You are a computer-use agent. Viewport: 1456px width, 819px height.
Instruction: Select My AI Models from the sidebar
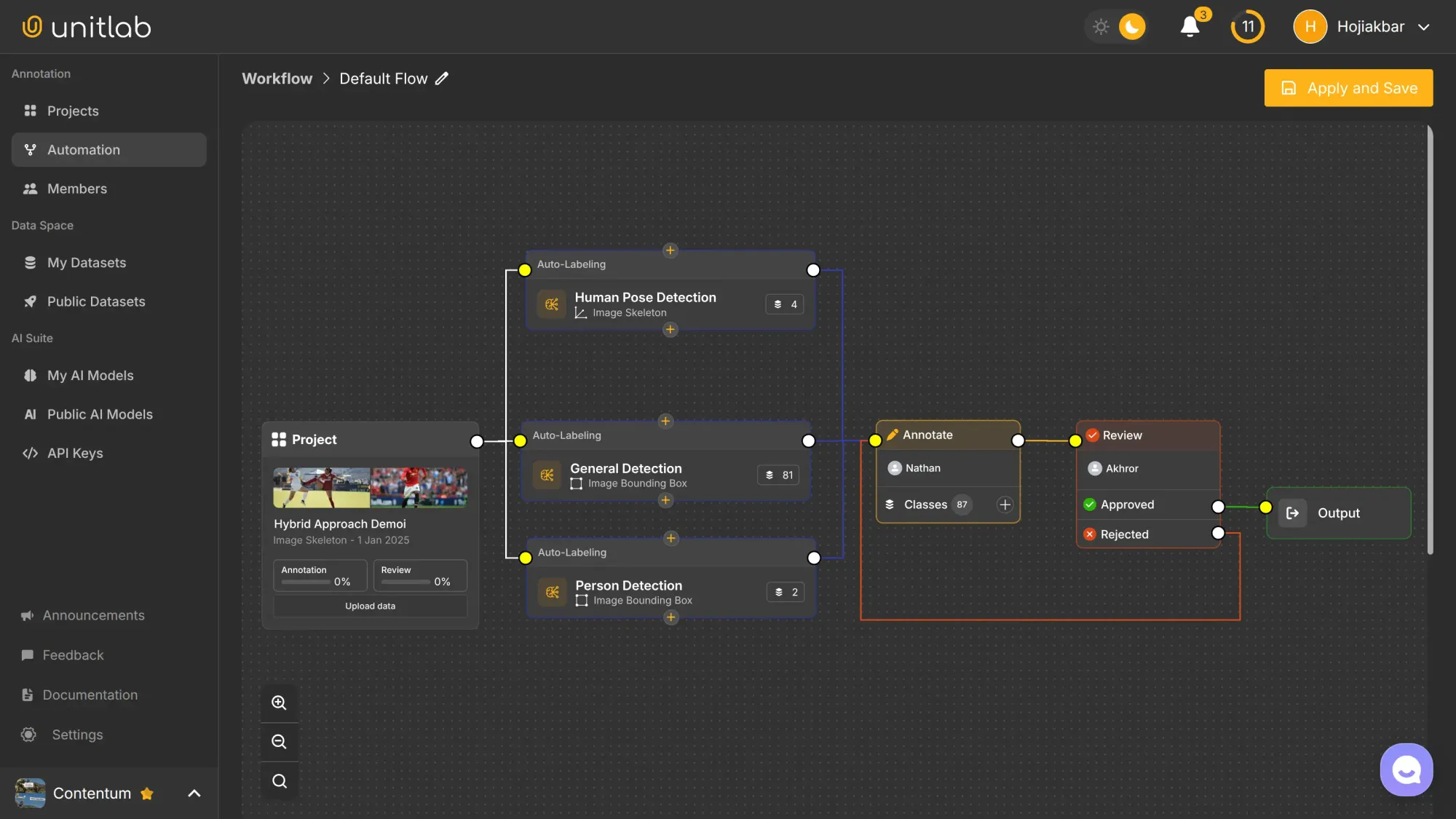pyautogui.click(x=89, y=375)
